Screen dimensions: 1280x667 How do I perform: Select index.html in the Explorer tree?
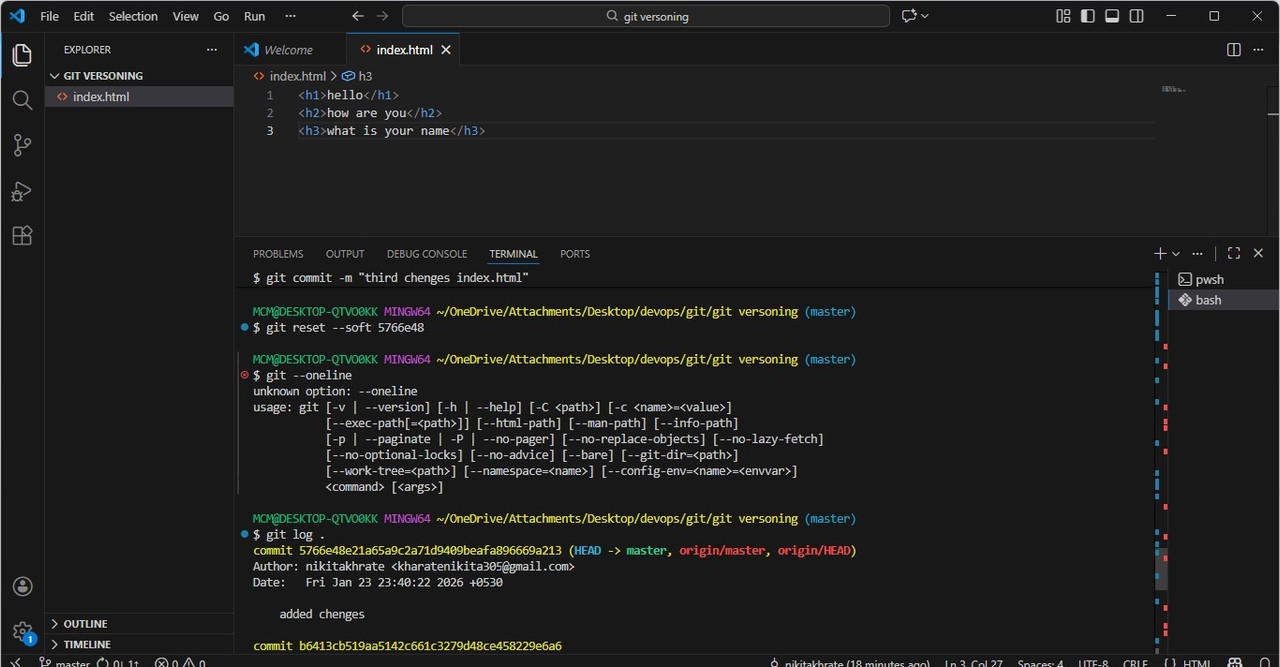pyautogui.click(x=138, y=97)
